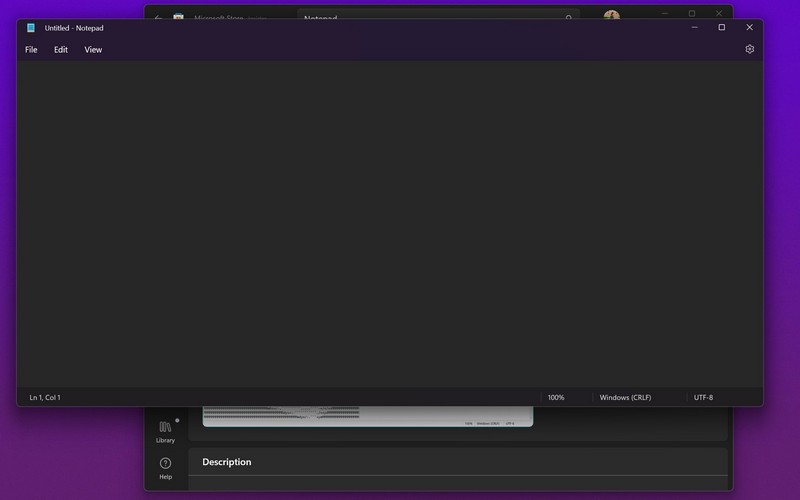Open the Library icon in Microsoft Store
Viewport: 800px width, 500px height.
(165, 431)
